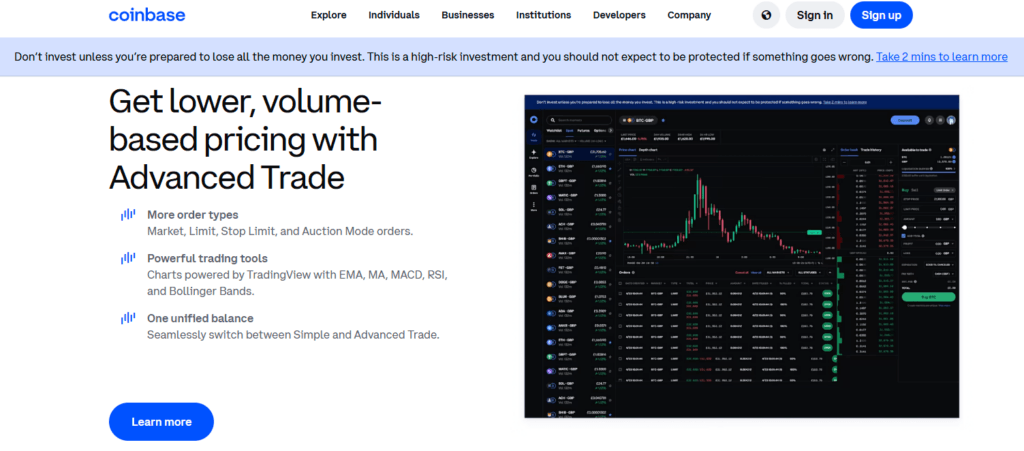1024x451 pixels.
Task: Select the Orders sidebar icon in the preview
Action: [x=534, y=189]
